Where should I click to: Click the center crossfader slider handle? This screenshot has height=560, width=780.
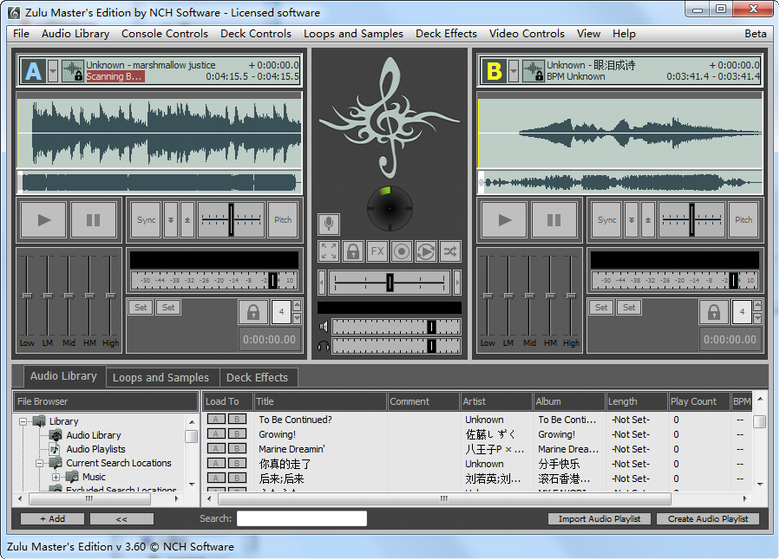[390, 282]
